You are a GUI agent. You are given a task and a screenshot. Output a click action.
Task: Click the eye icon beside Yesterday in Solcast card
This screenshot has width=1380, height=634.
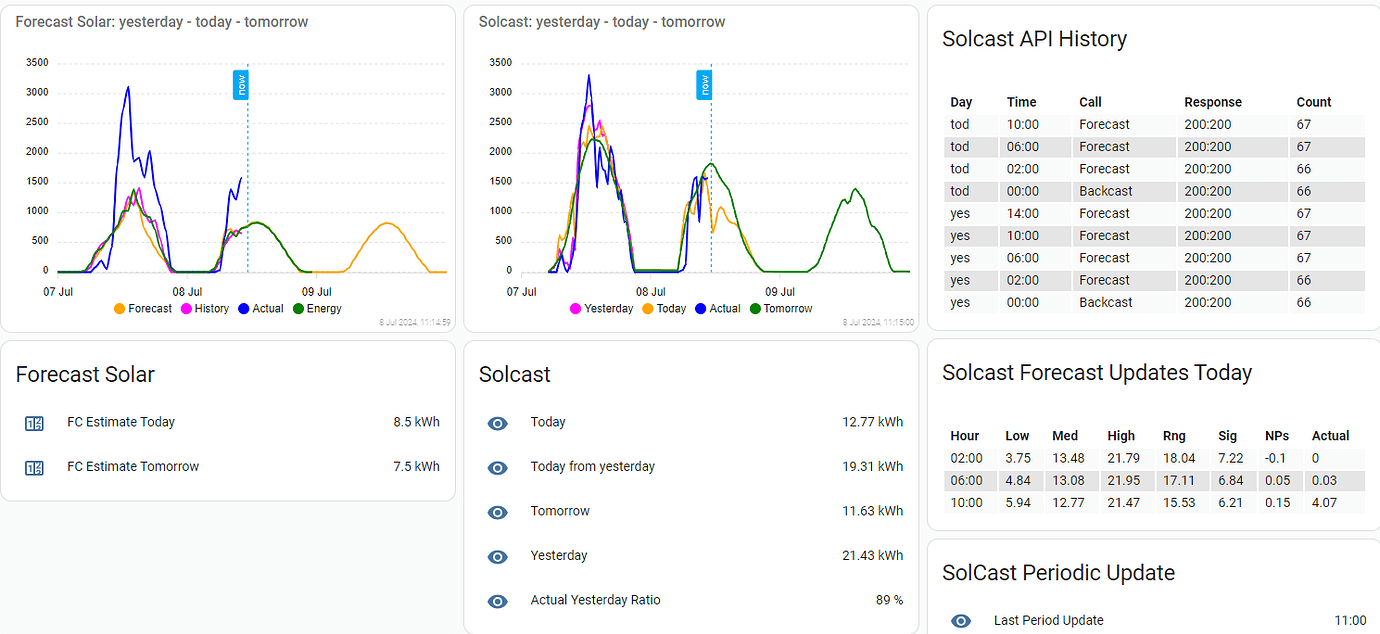[497, 556]
